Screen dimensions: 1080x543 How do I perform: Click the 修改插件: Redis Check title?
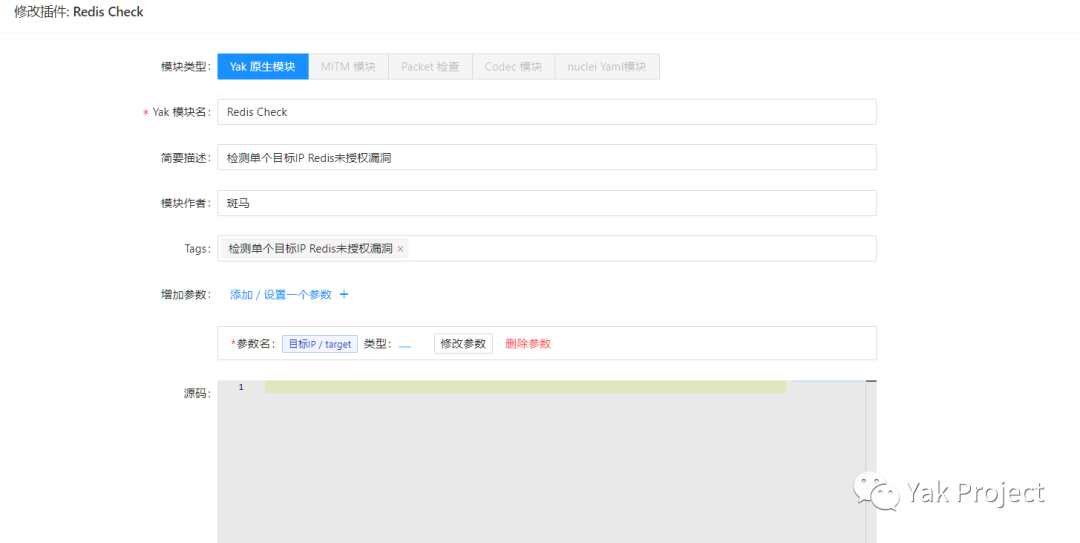79,12
